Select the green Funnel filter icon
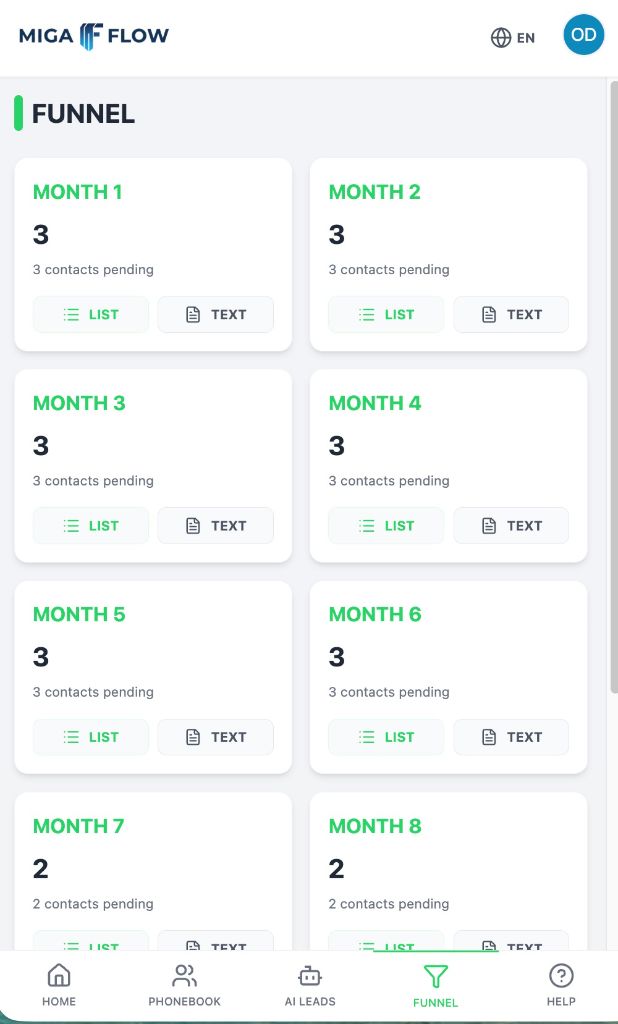The height and width of the screenshot is (1024, 618). pos(435,974)
